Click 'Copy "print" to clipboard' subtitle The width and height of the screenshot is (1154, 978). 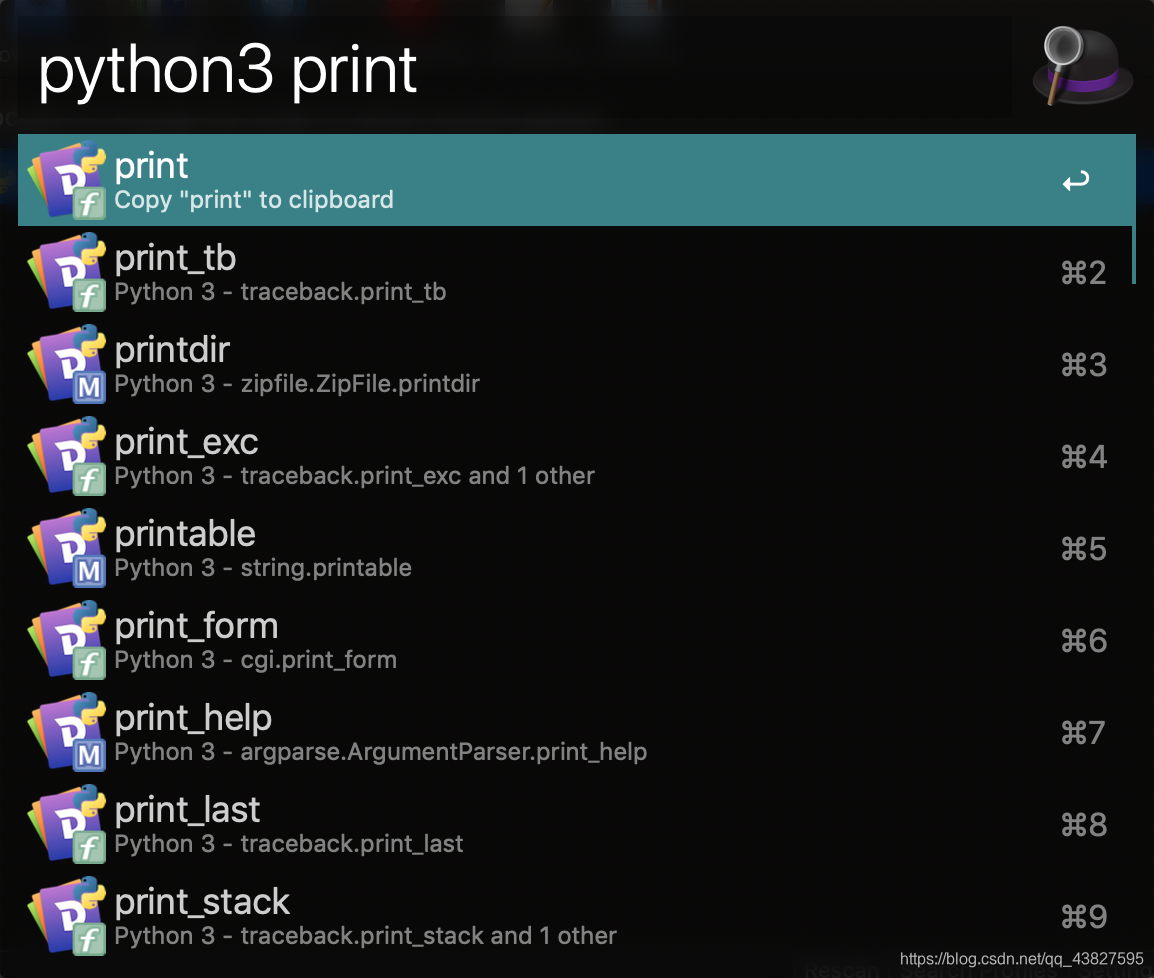pyautogui.click(x=254, y=200)
